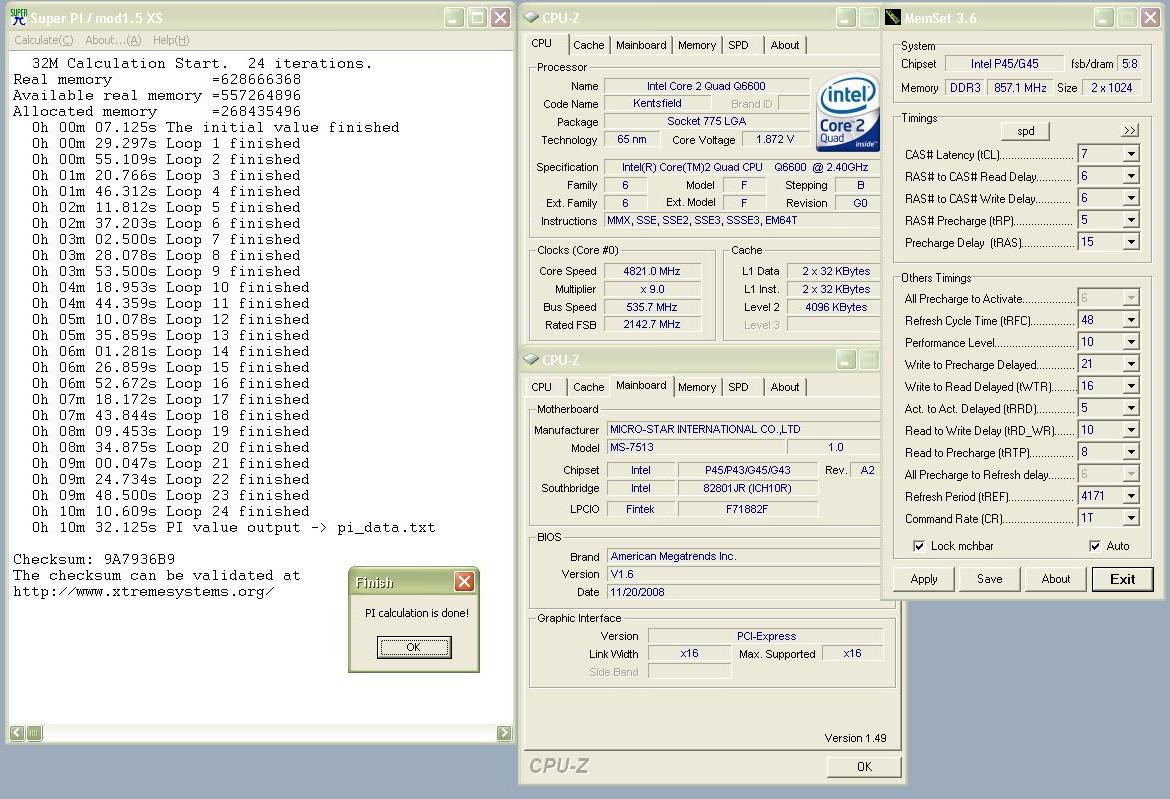
Task: Click the spd button in MemSet Timings
Action: pos(1026,131)
